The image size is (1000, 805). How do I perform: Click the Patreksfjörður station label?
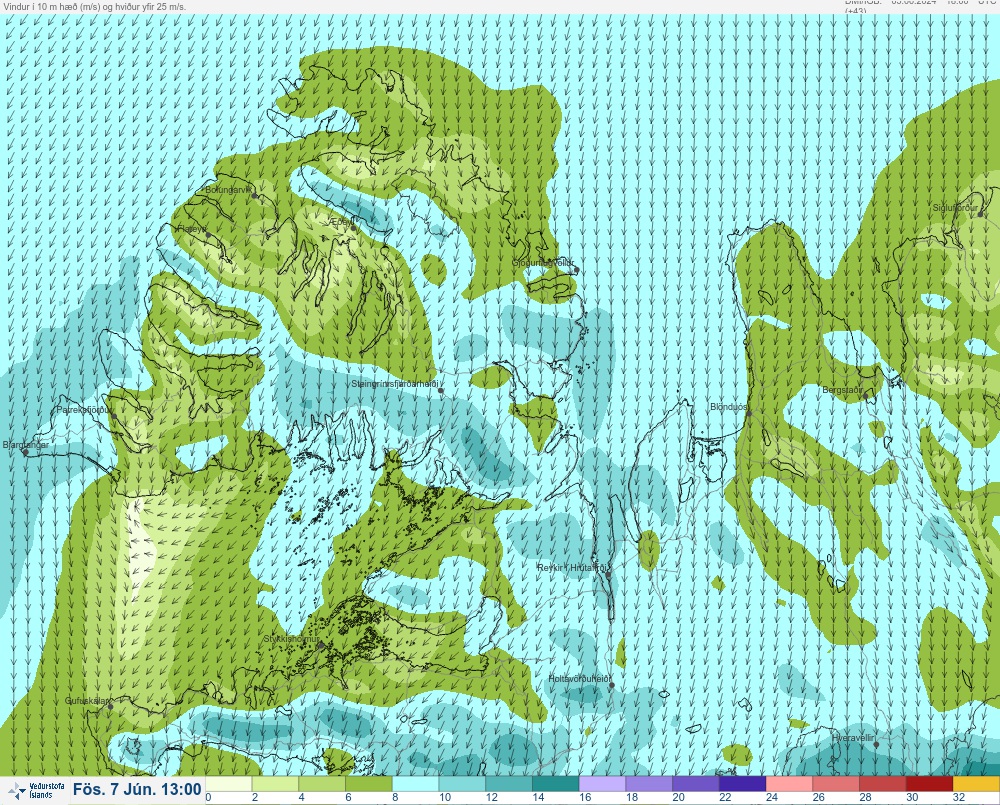pos(85,410)
